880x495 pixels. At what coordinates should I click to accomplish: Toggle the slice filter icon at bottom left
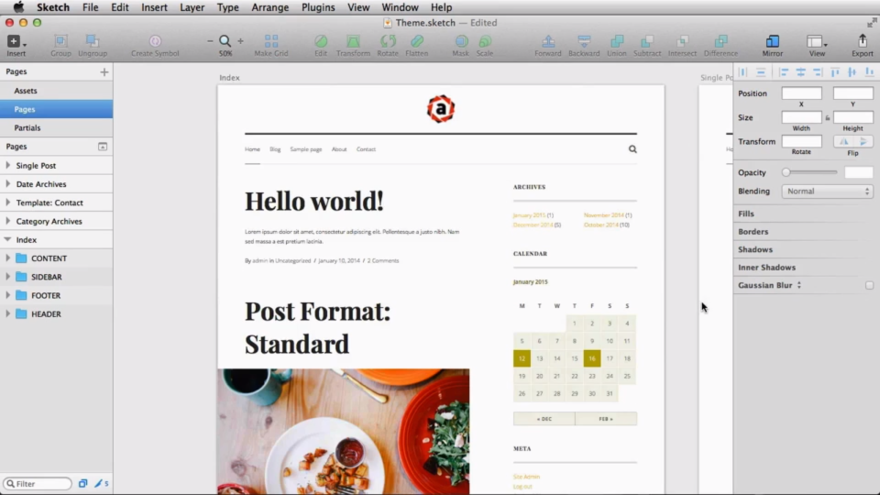point(102,483)
